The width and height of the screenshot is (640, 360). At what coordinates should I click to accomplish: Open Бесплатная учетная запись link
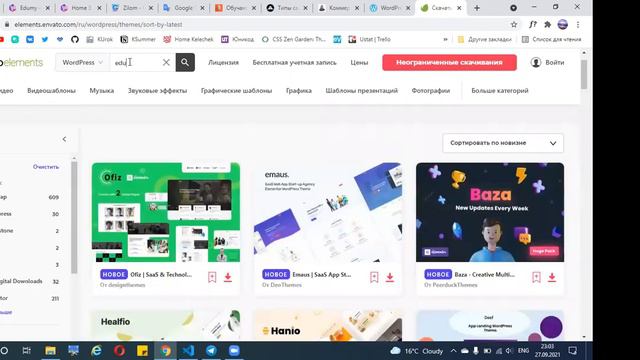pos(294,62)
